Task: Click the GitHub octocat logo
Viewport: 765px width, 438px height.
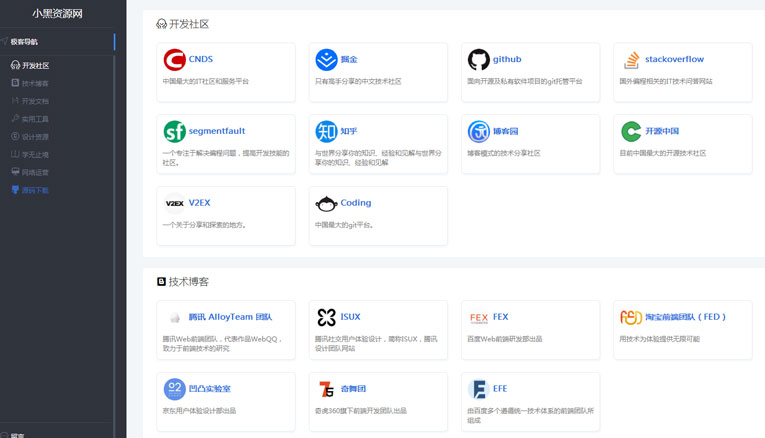Action: 479,60
